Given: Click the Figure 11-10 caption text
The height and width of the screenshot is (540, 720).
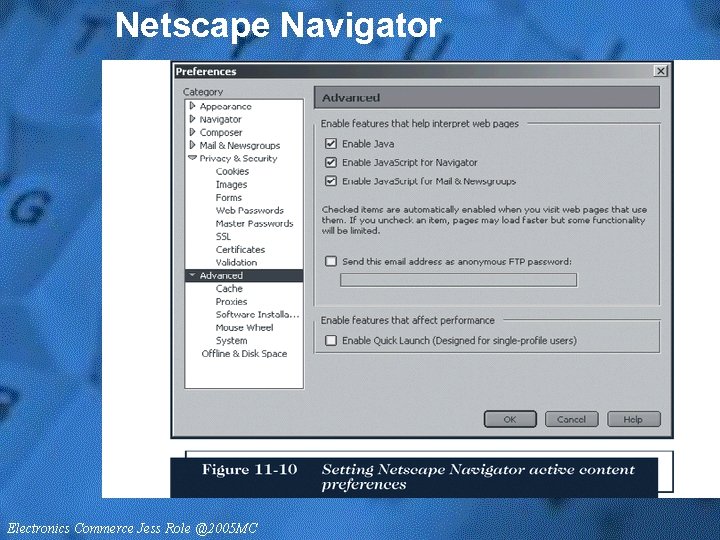Looking at the screenshot, I should coord(249,469).
